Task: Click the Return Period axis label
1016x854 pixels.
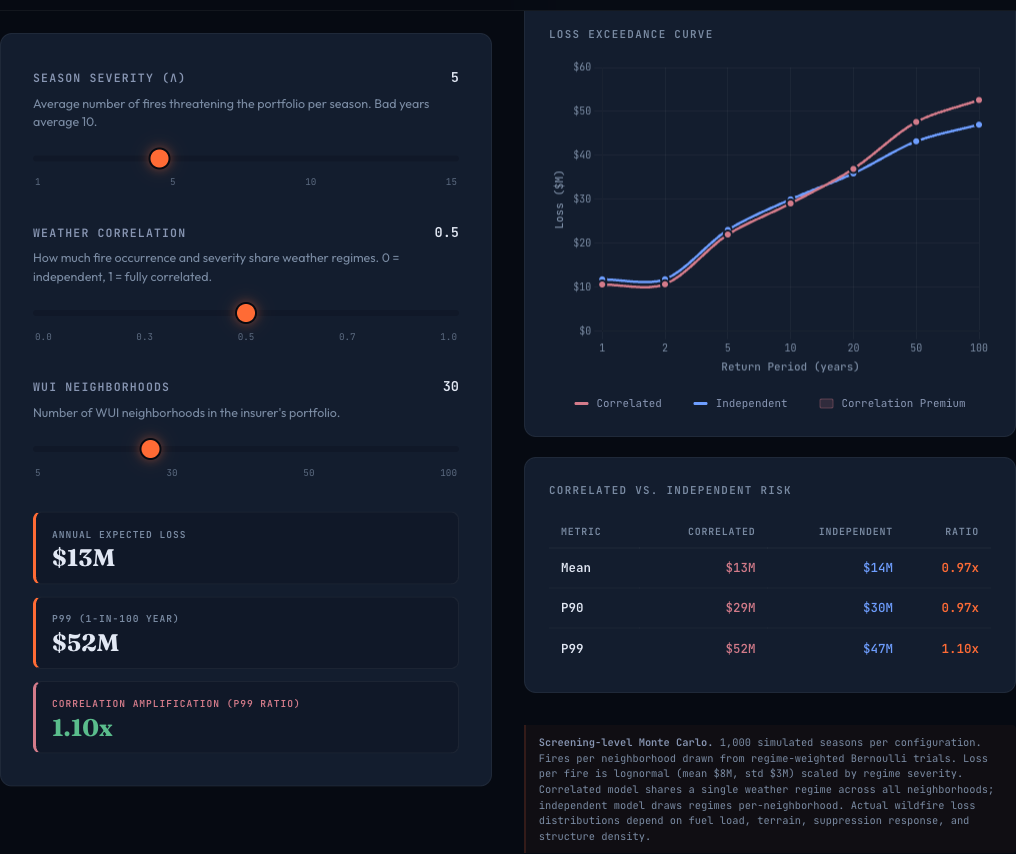Action: pos(789,366)
